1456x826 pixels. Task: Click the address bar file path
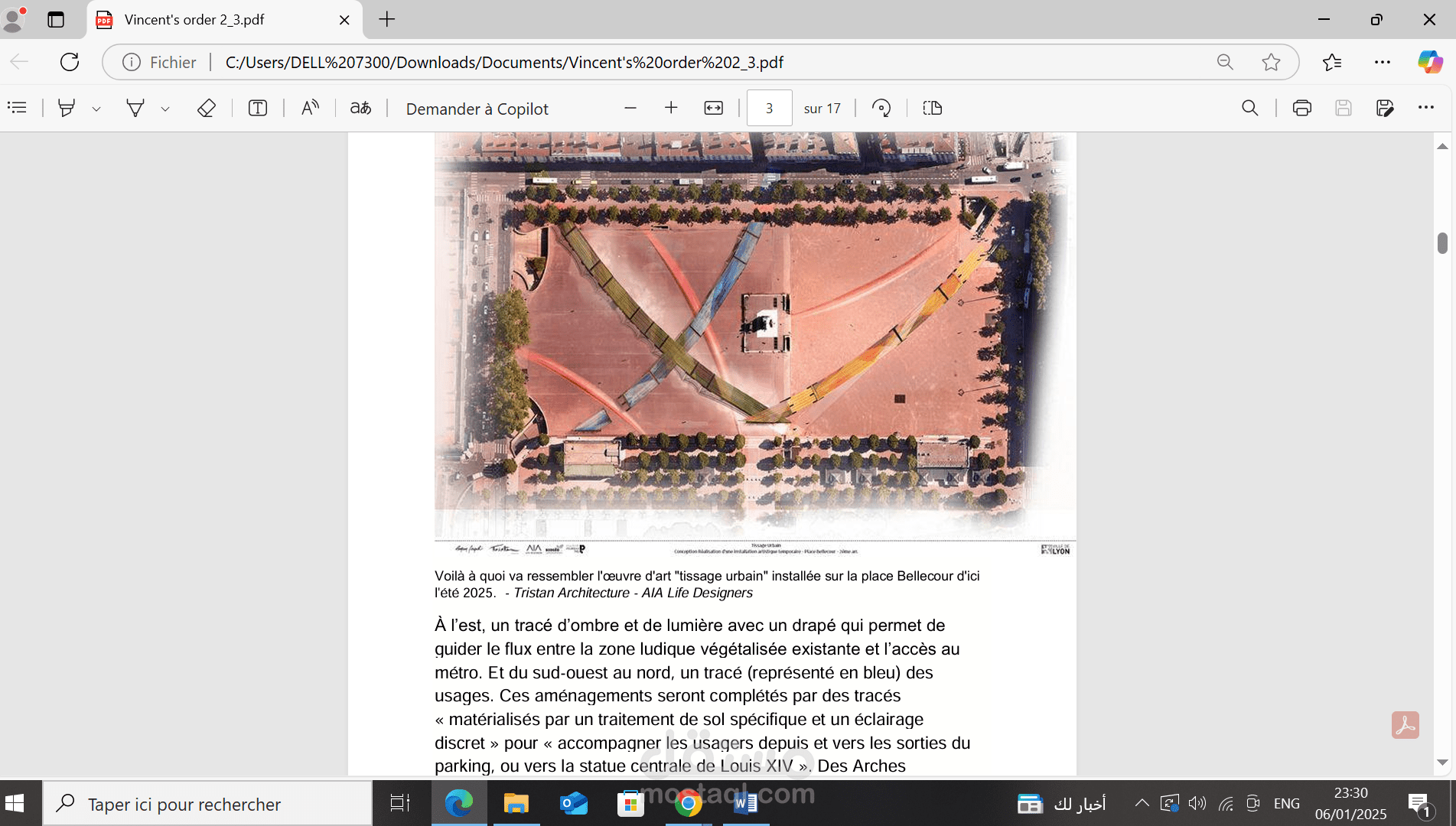(x=504, y=63)
